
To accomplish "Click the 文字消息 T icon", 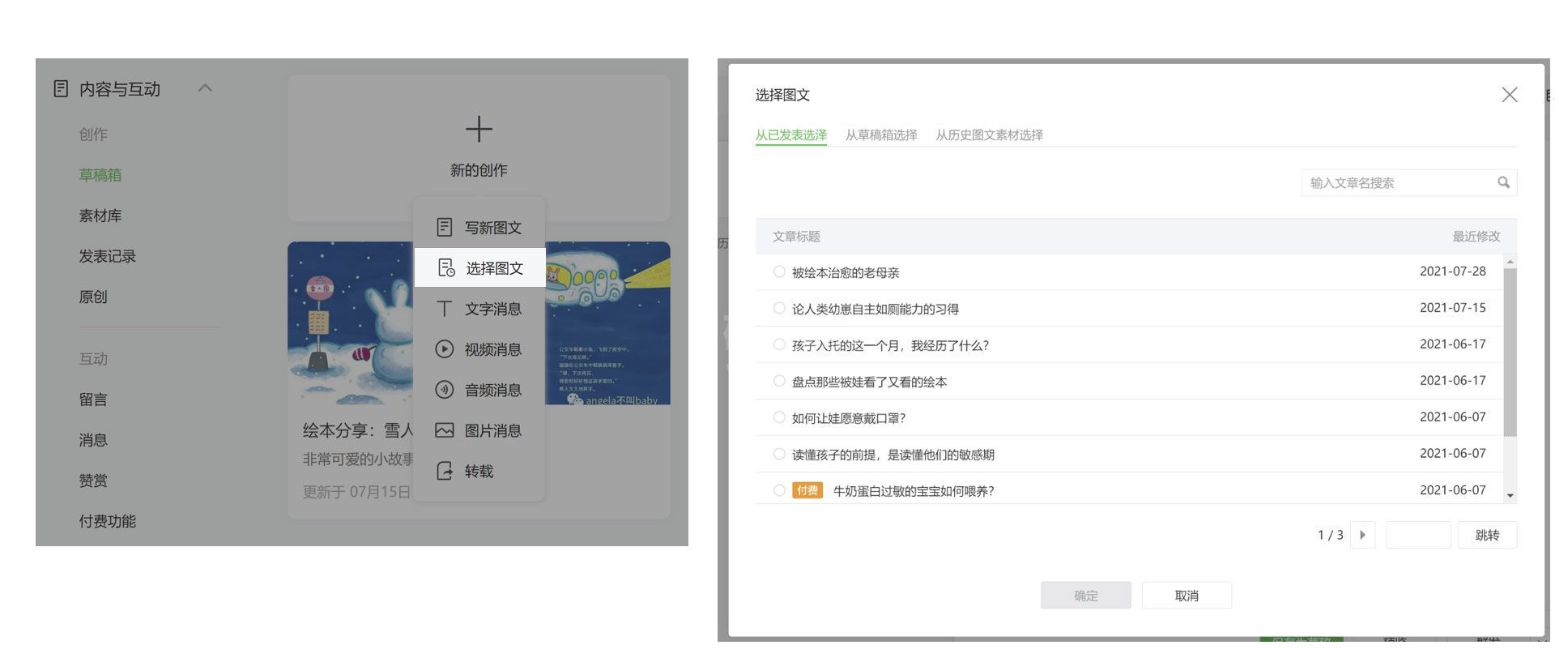I will coord(444,309).
